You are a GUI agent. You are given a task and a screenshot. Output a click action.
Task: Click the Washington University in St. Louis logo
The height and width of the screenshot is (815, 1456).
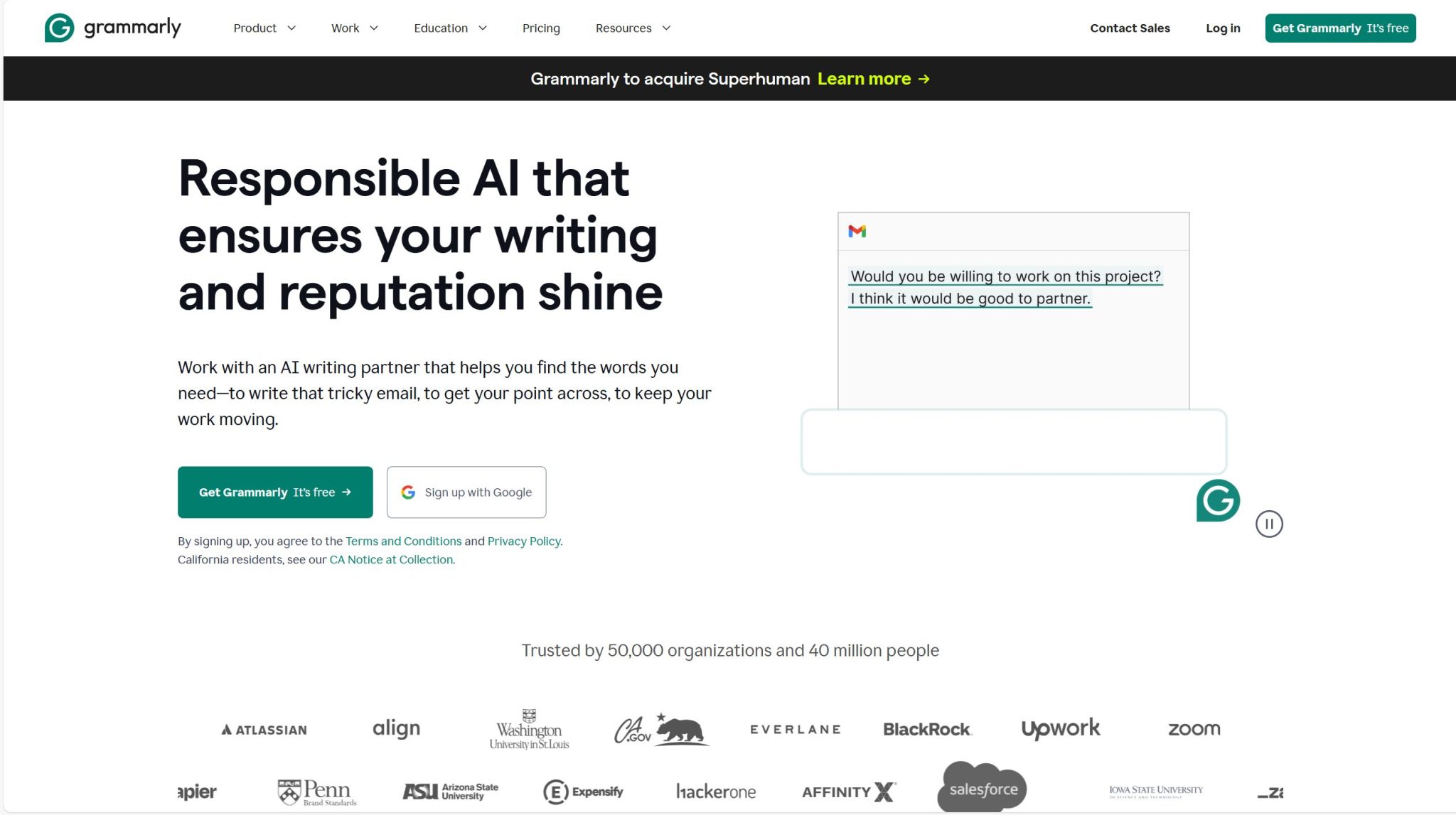(x=529, y=729)
